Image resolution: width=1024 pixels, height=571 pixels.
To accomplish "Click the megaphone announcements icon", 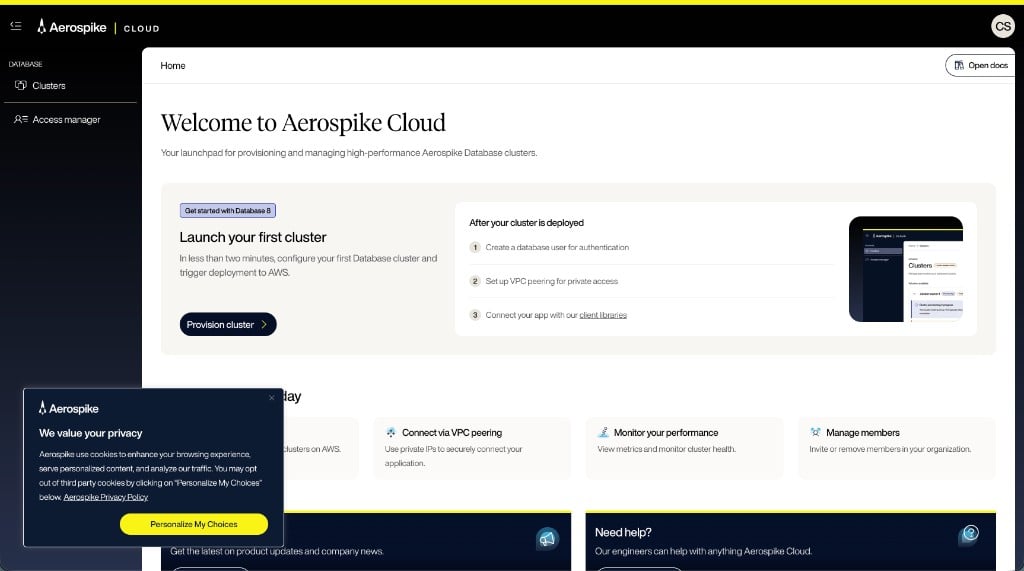I will pyautogui.click(x=547, y=539).
